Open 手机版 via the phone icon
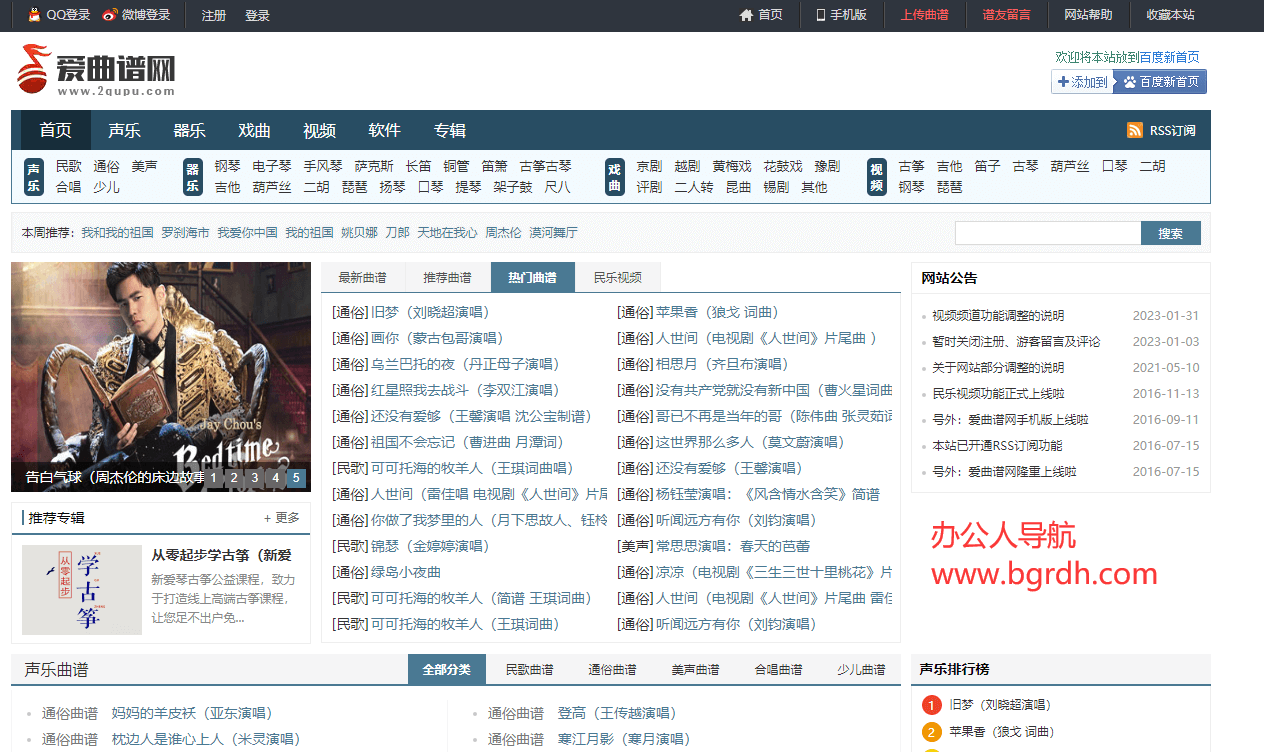Viewport: 1264px width, 752px height. pos(821,15)
